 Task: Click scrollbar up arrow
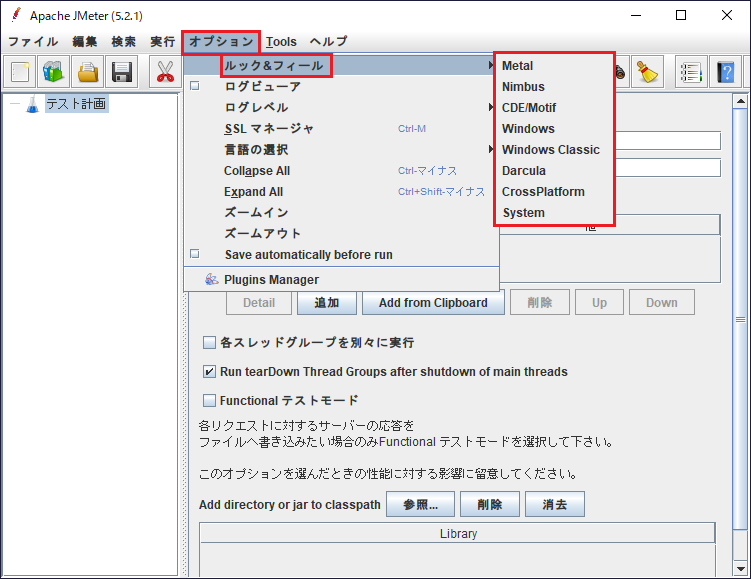click(740, 101)
